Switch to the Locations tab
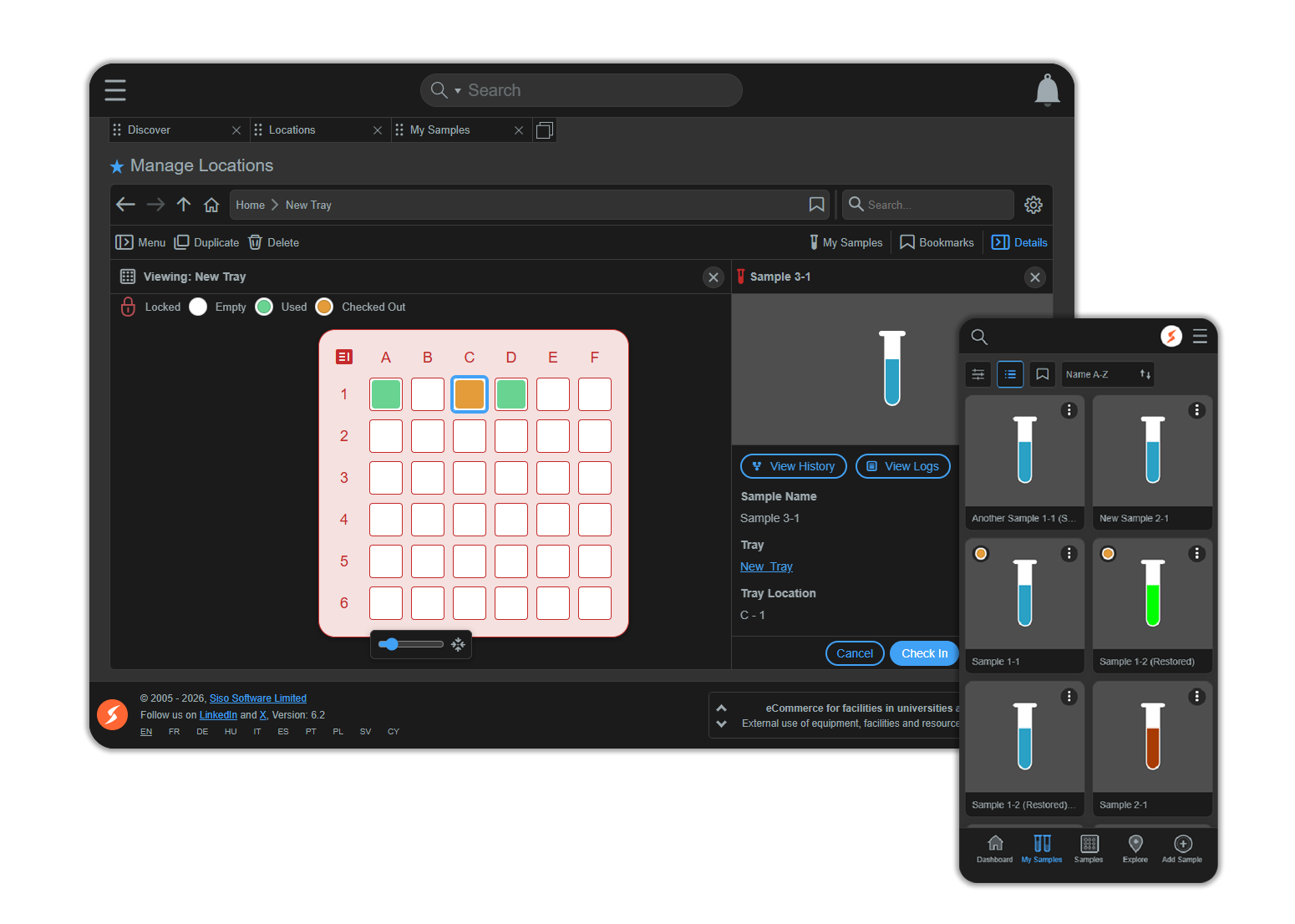This screenshot has height=924, width=1295. coord(291,129)
